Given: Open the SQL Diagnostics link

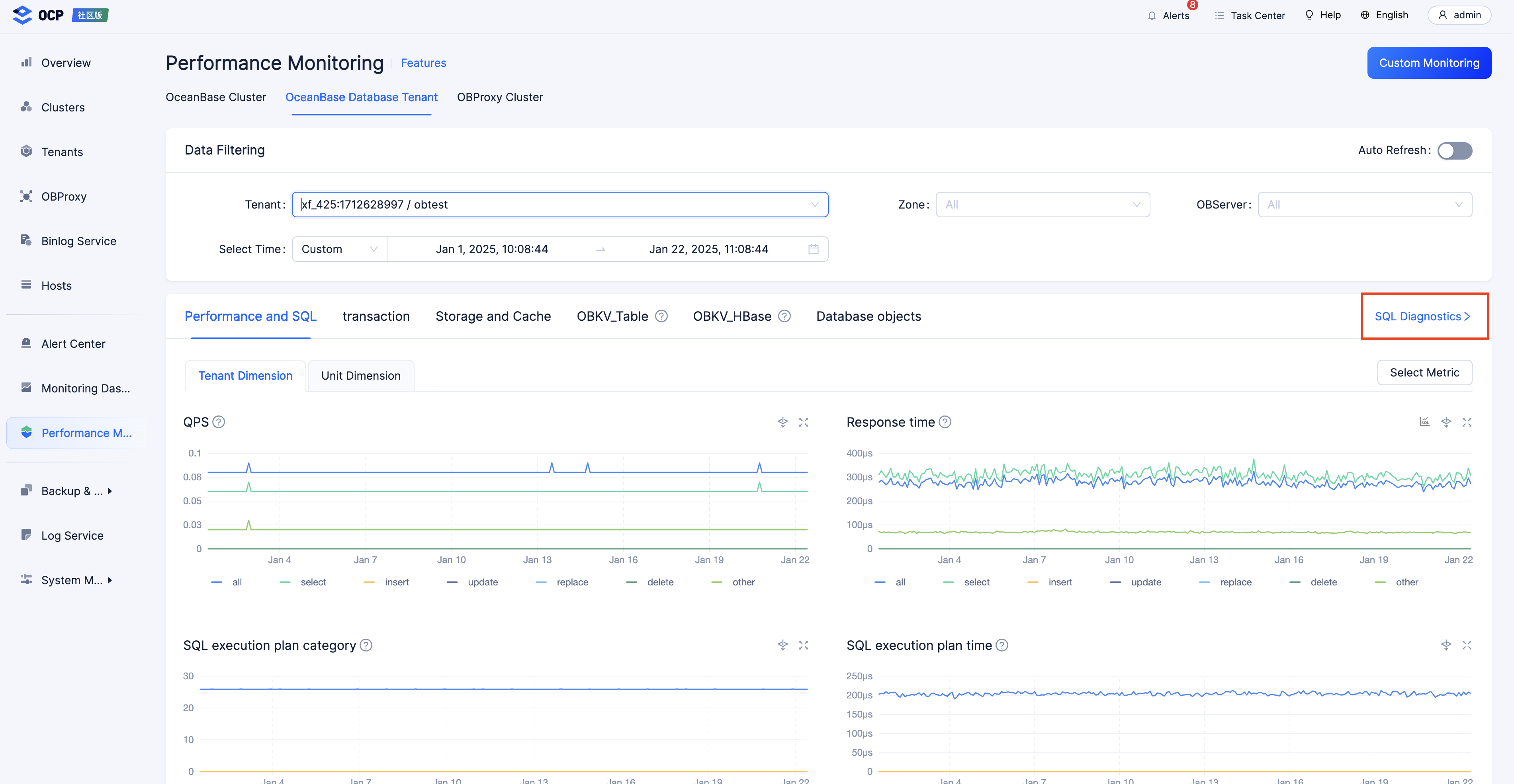Looking at the screenshot, I should [1422, 316].
